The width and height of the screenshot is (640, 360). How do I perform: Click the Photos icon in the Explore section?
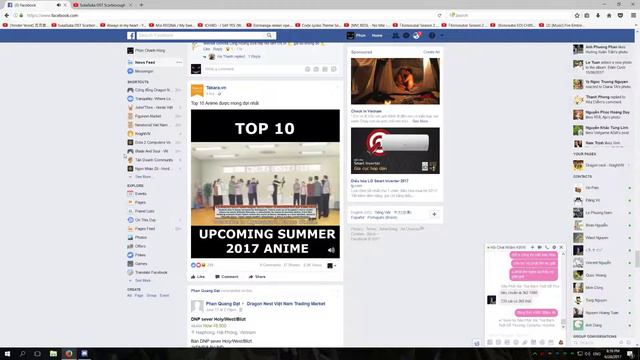pos(130,238)
